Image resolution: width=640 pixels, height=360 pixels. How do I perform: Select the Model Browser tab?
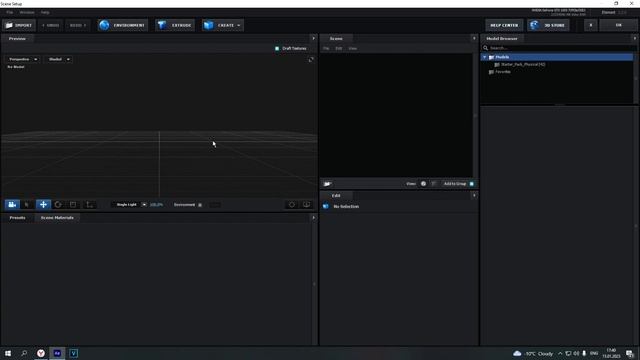502,38
